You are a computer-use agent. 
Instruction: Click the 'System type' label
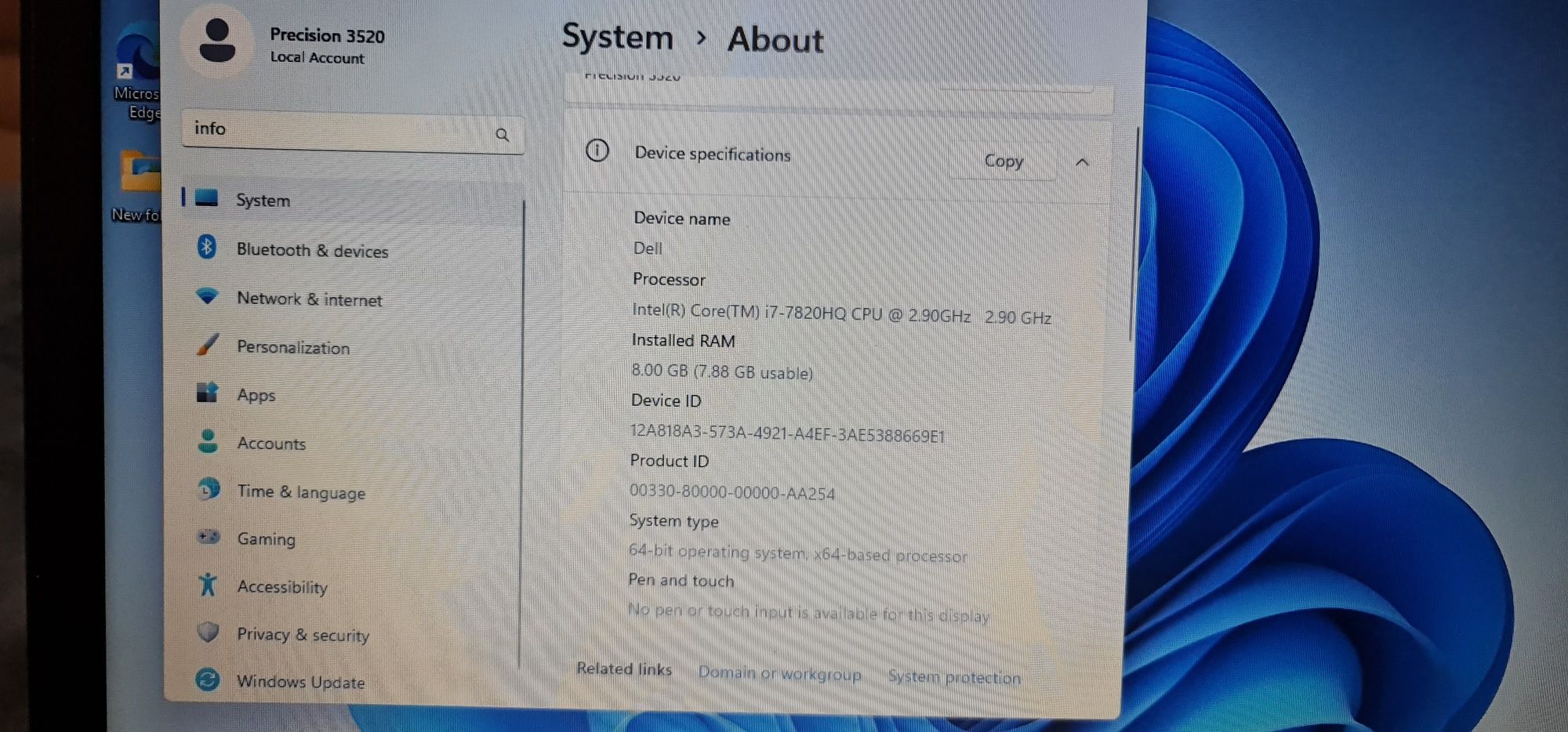673,521
